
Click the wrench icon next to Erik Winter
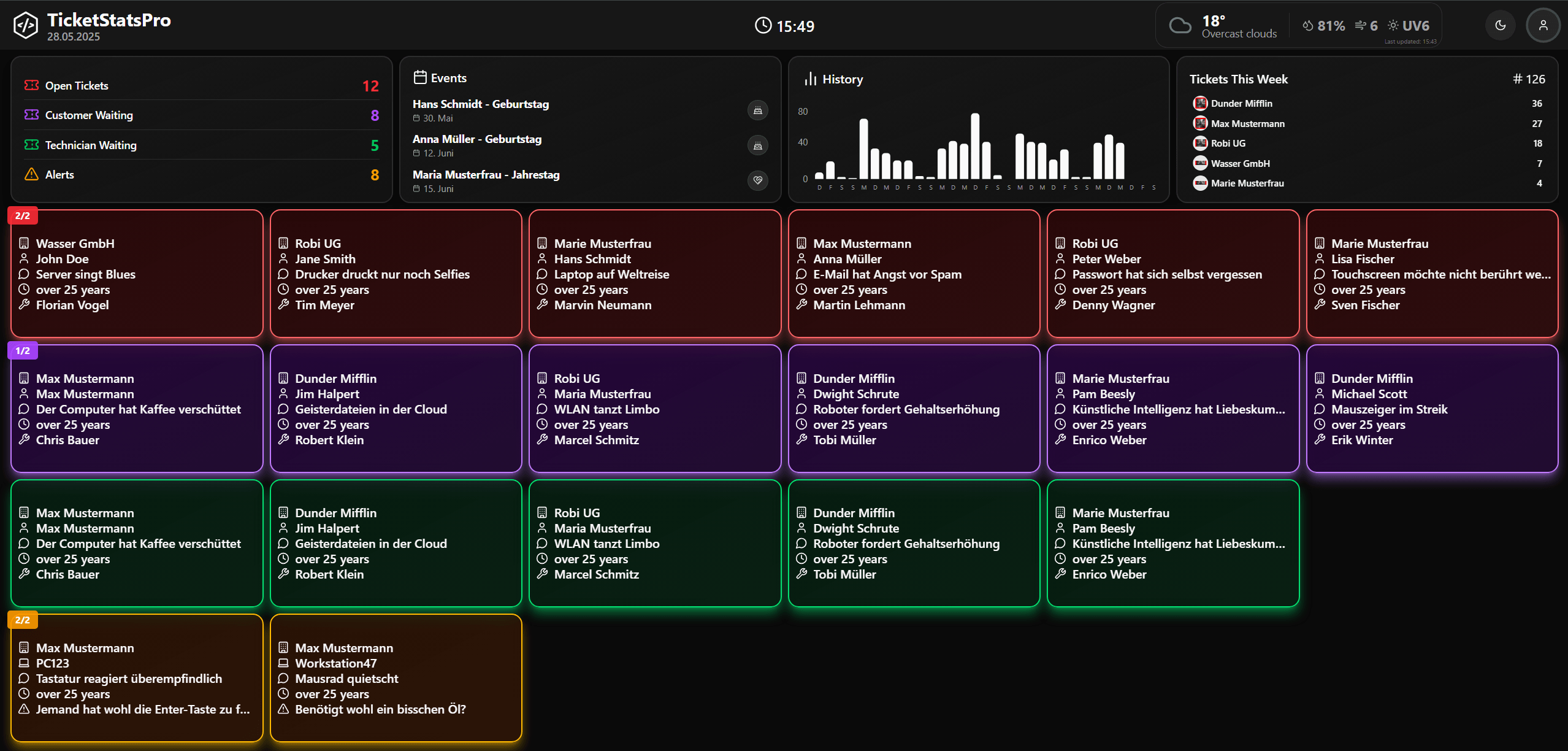pos(1320,439)
